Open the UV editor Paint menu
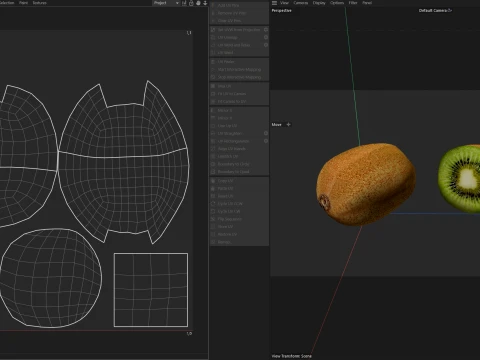The image size is (480, 360). click(23, 3)
